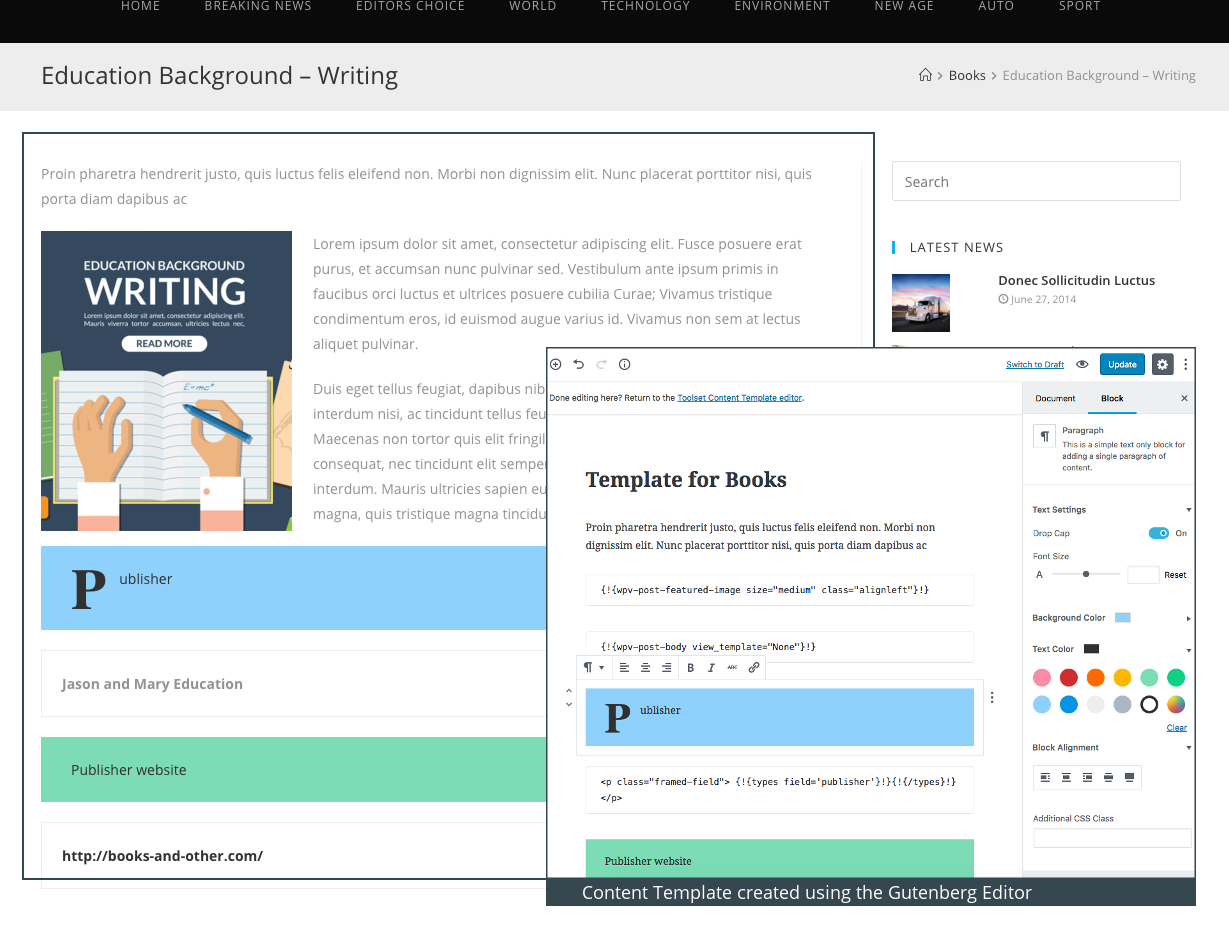
Task: Open the custom color picker rainbow swatch
Action: 1176,704
